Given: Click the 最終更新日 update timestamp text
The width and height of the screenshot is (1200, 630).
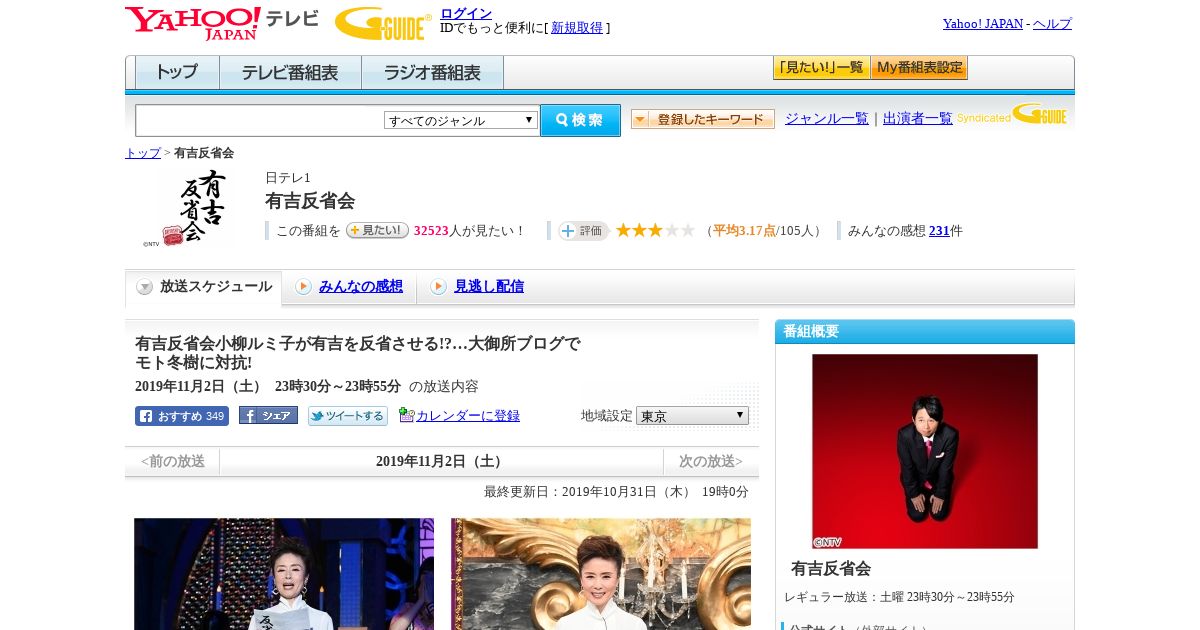Looking at the screenshot, I should (x=616, y=492).
